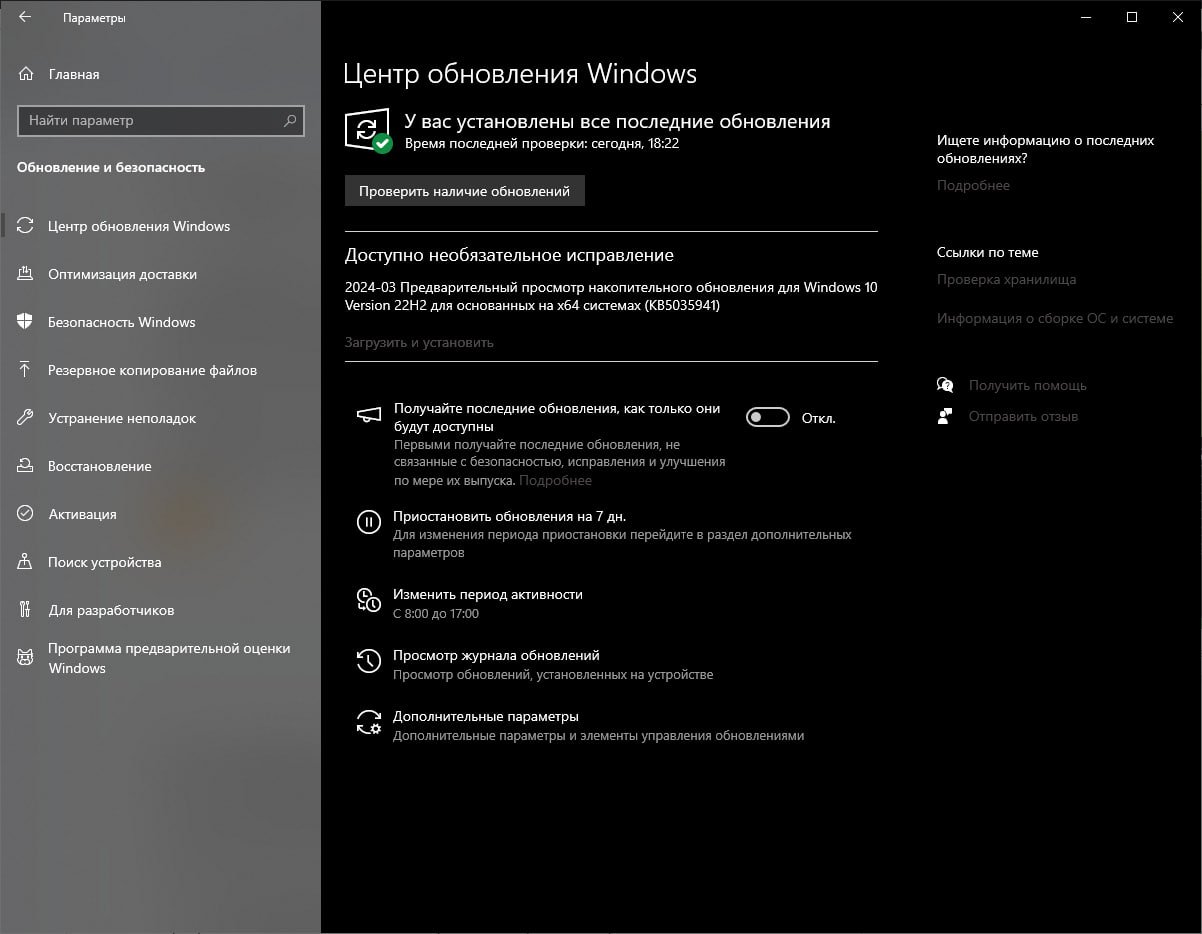The image size is (1202, 934).
Task: Click the Центр обновления Windows sync icon
Action: coord(26,226)
